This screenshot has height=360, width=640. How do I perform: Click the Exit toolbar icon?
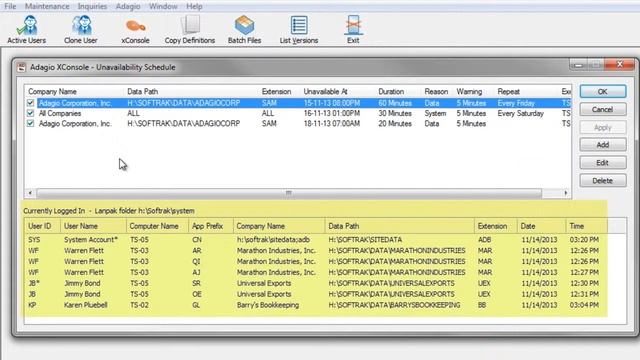coord(353,29)
